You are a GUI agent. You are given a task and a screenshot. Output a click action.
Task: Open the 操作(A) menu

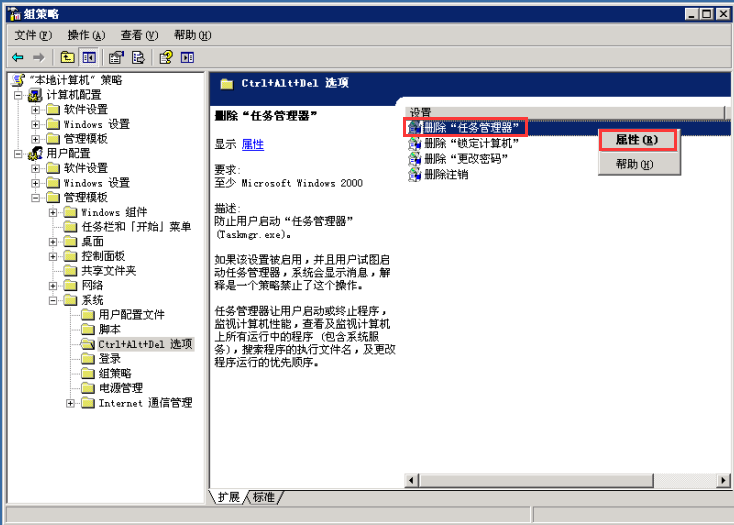tap(86, 35)
